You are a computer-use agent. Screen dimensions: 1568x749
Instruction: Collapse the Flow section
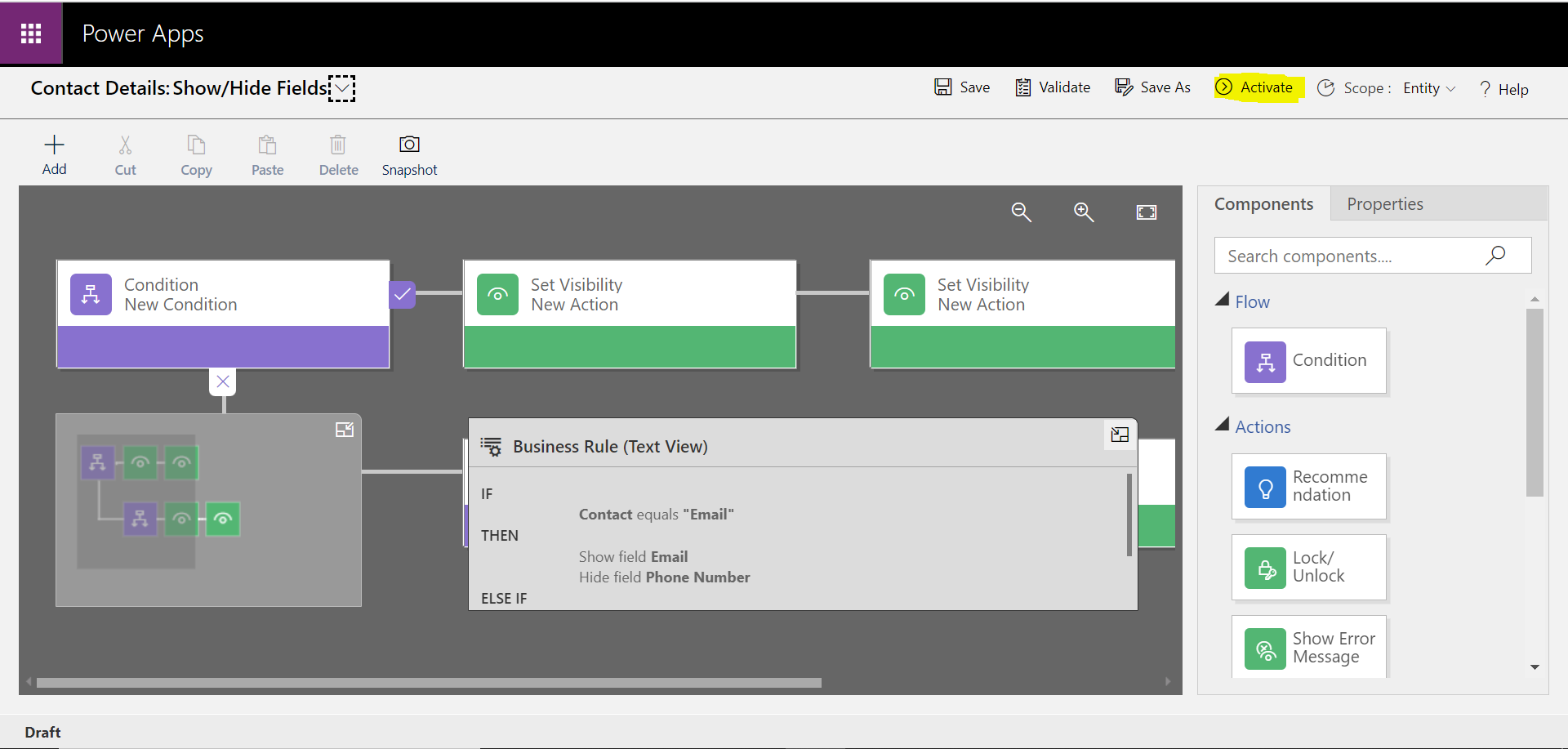tap(1223, 300)
